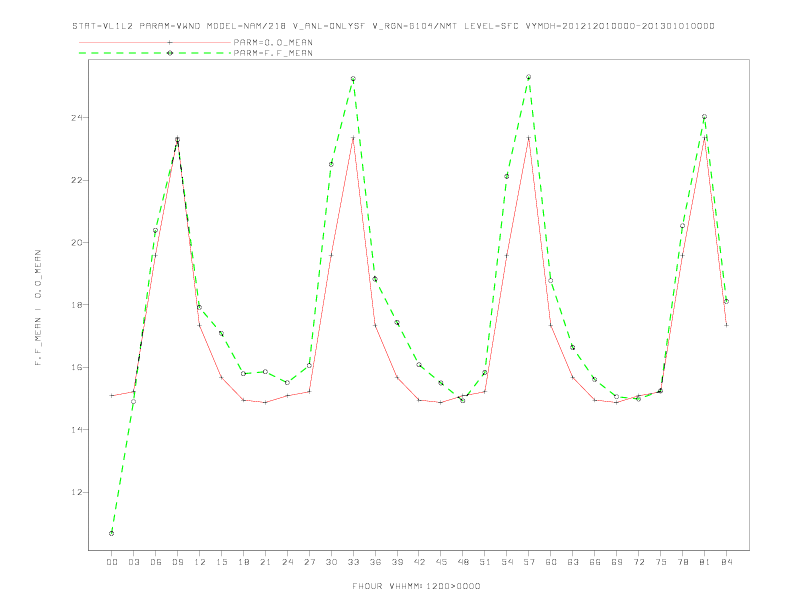Click the x-axis tick label 72
Screen dimensions: 792x612
pyautogui.click(x=638, y=562)
